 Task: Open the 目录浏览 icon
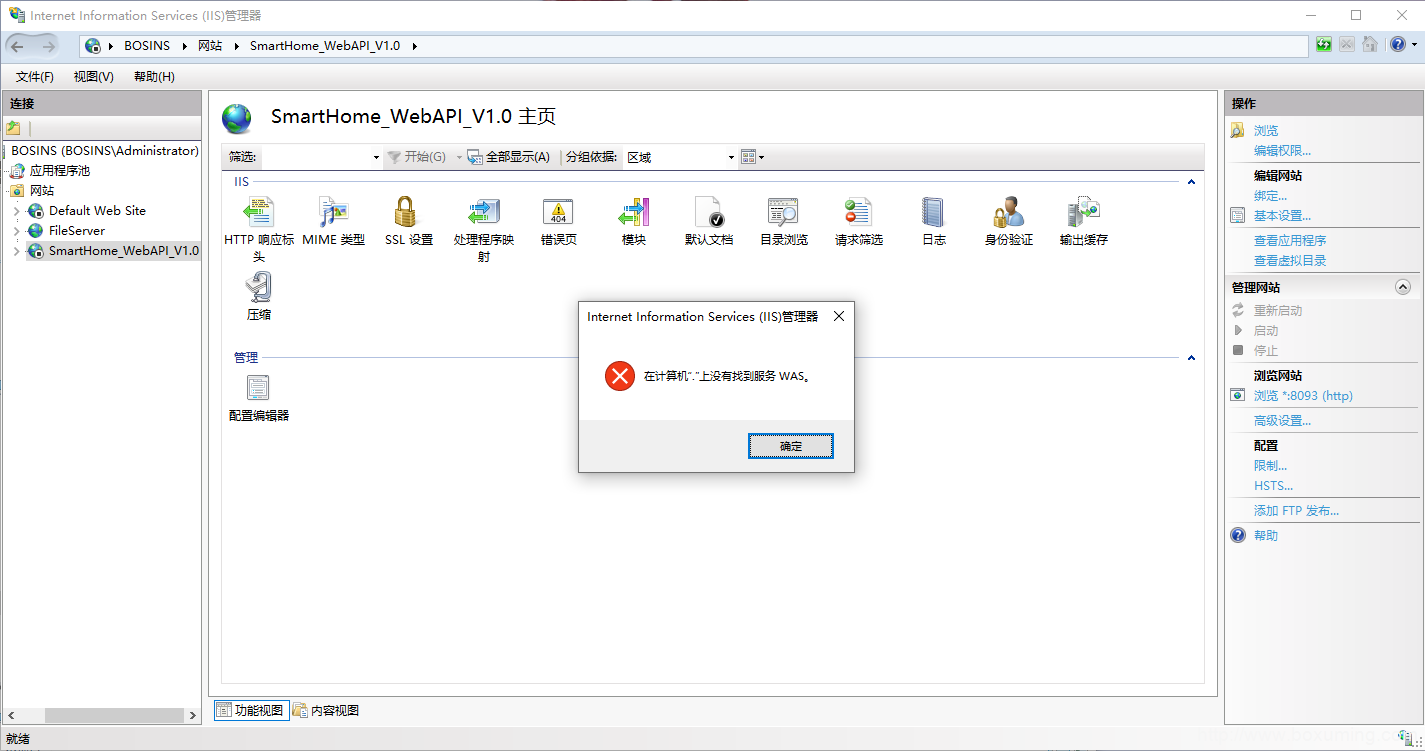(783, 221)
